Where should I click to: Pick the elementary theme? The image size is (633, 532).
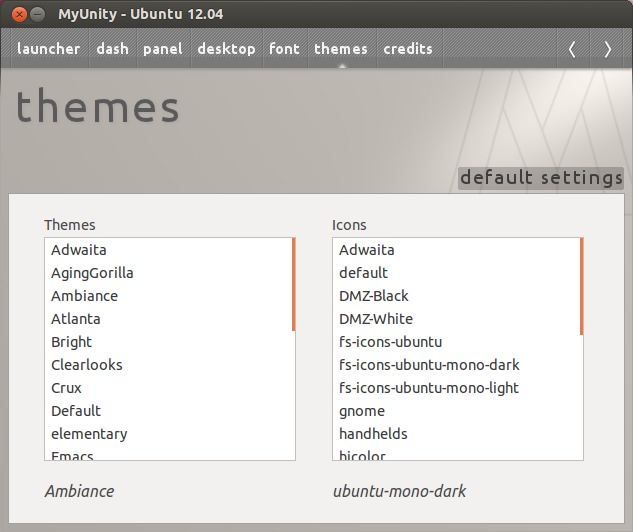pyautogui.click(x=168, y=434)
